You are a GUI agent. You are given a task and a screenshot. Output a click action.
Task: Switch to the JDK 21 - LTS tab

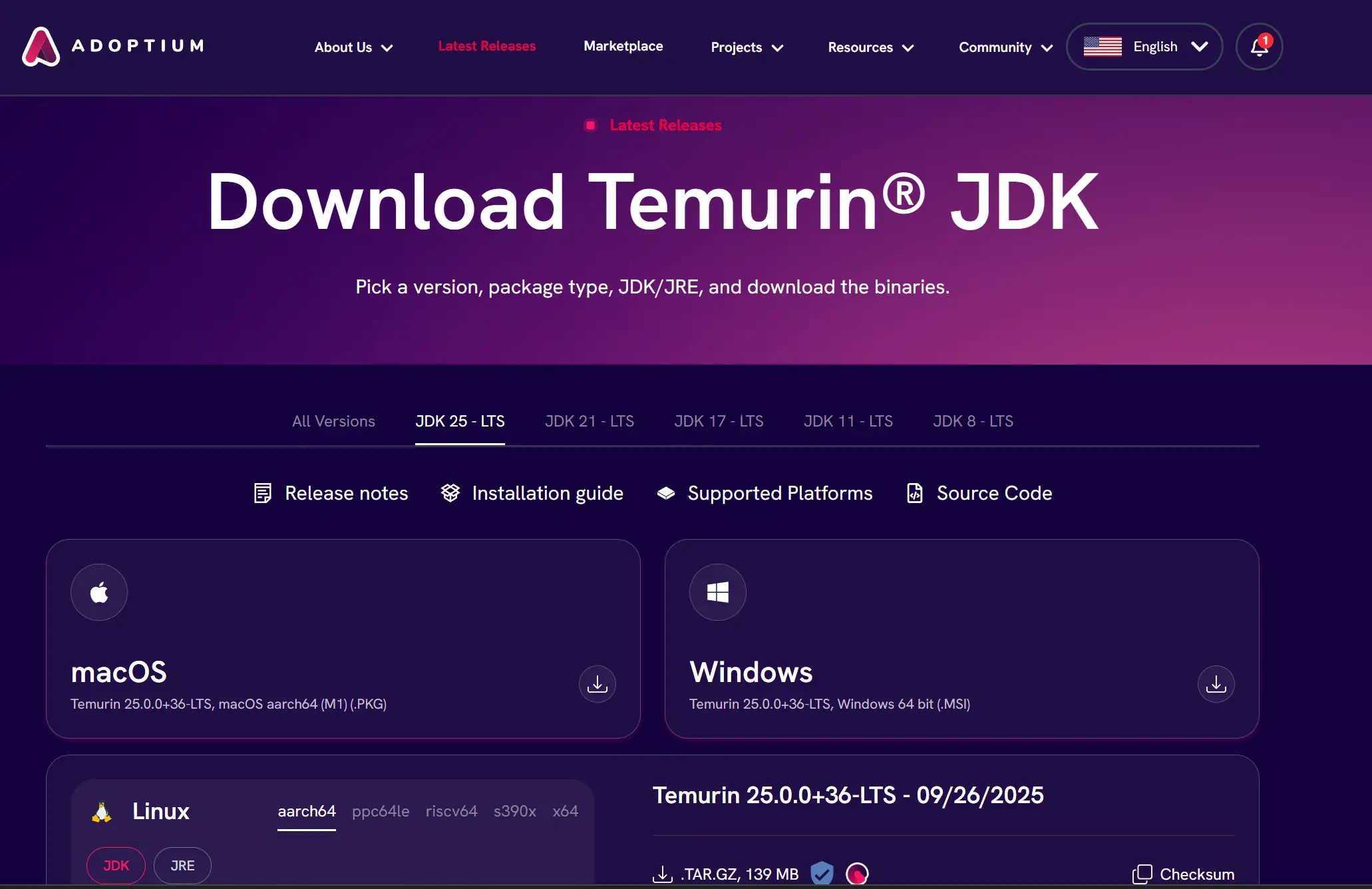click(589, 421)
